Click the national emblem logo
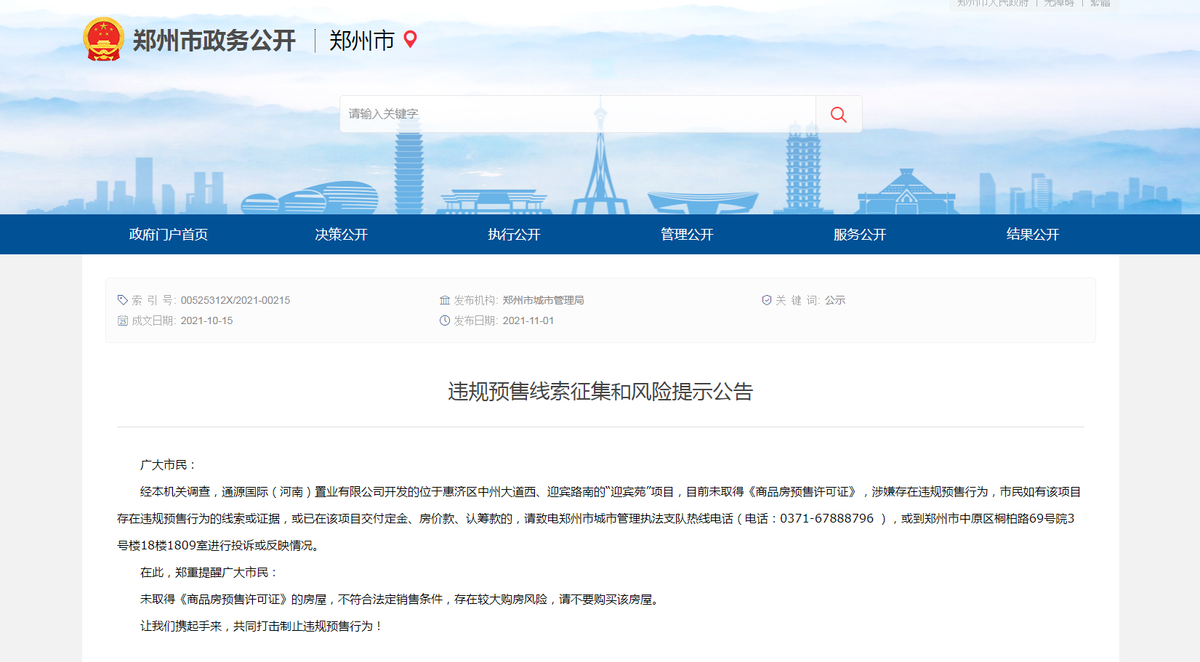 click(102, 40)
